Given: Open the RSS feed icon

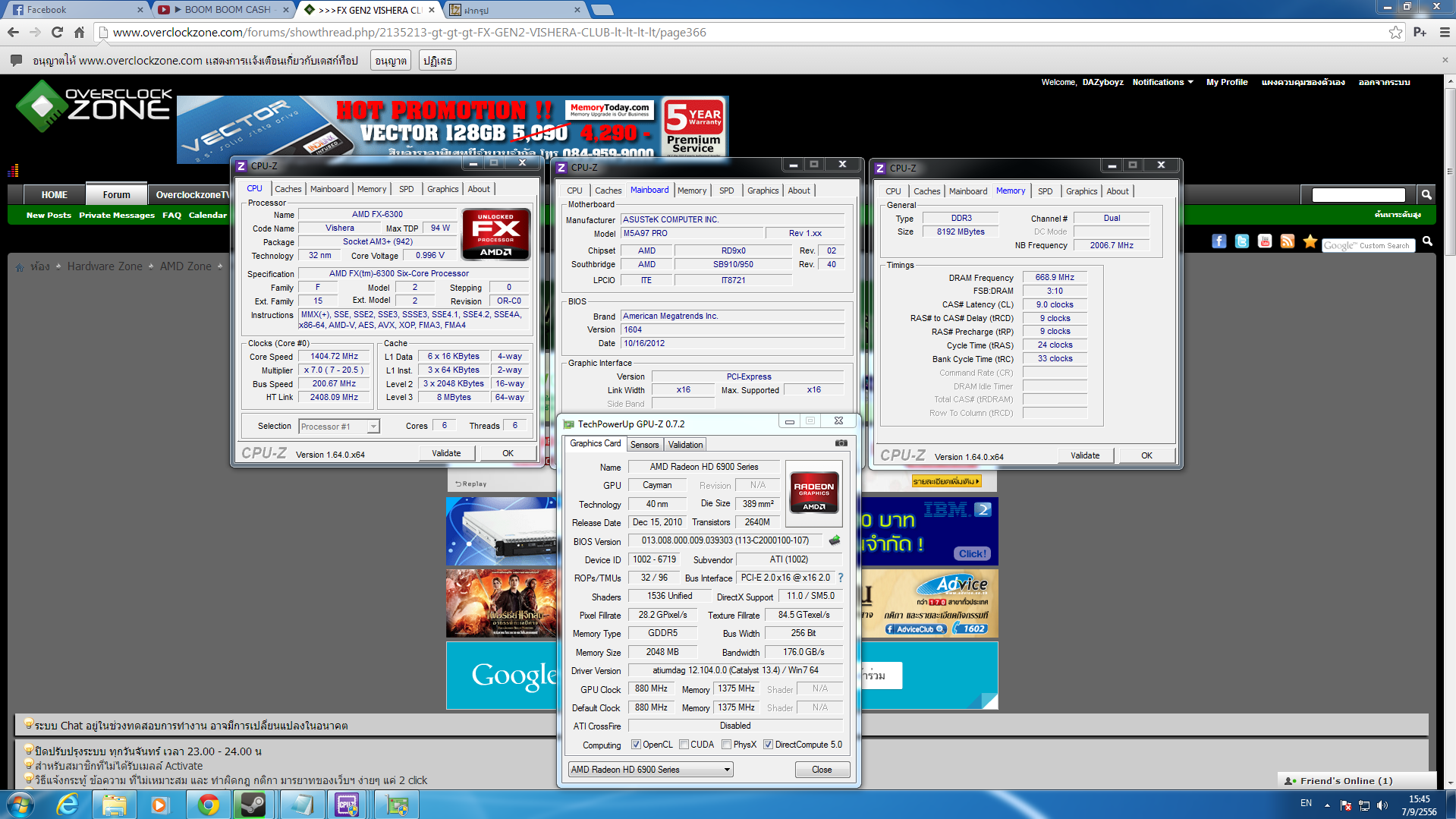Looking at the screenshot, I should click(1287, 241).
